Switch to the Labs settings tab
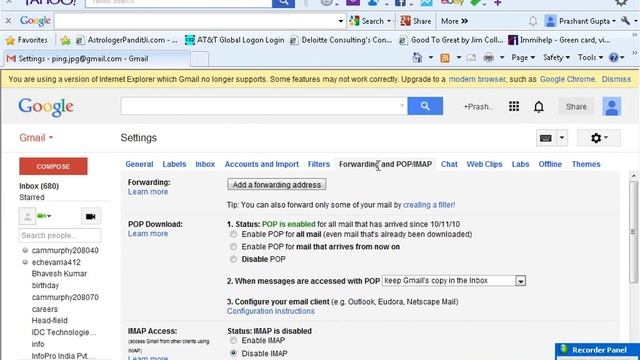This screenshot has height=360, width=640. pos(520,164)
